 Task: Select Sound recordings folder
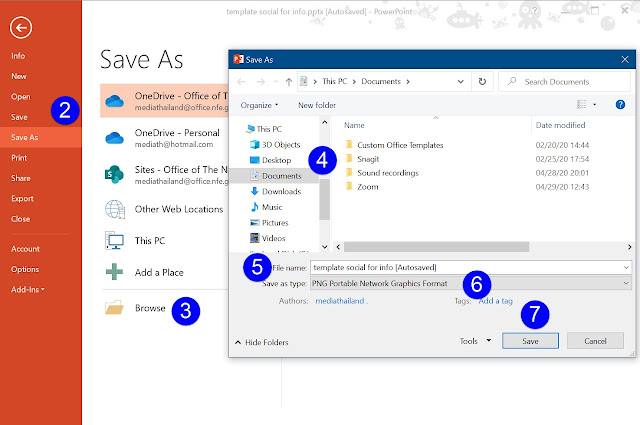coord(382,173)
